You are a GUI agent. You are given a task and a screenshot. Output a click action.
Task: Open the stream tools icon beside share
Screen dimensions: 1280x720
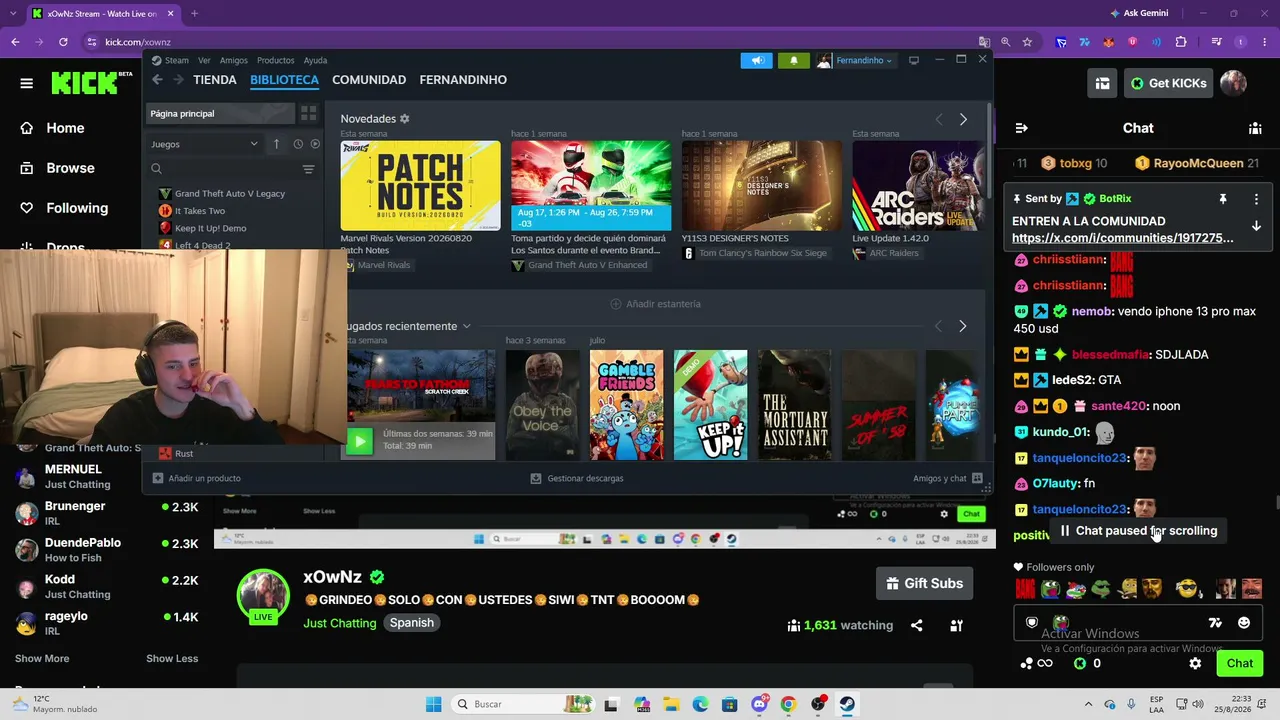[x=956, y=626]
